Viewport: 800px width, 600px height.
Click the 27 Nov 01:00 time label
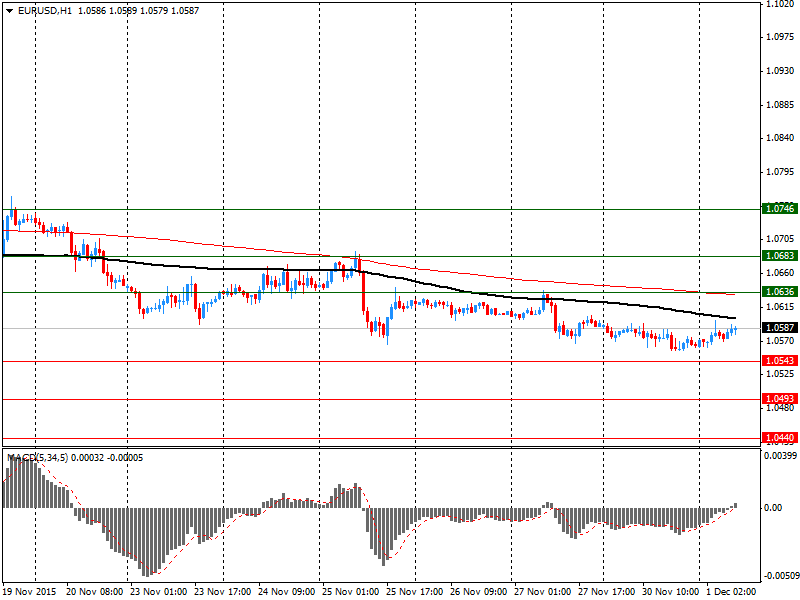543,592
